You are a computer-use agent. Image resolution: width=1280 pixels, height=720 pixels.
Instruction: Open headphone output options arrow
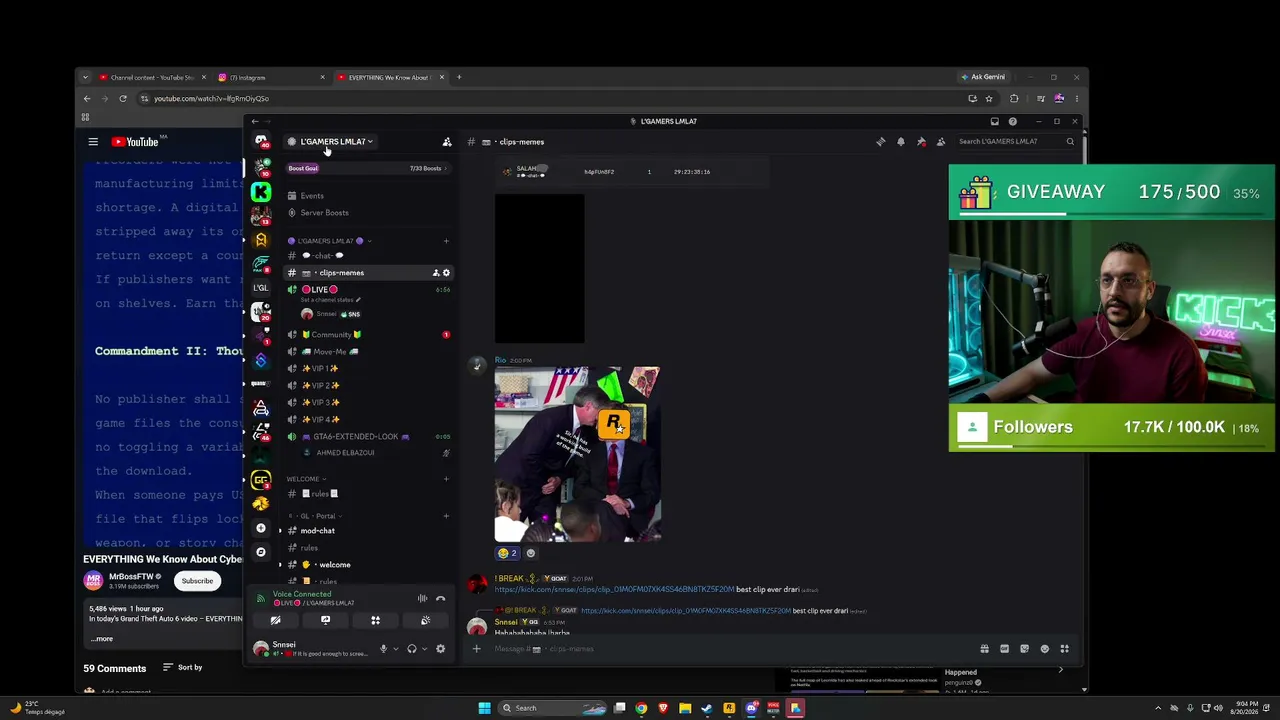pos(424,649)
